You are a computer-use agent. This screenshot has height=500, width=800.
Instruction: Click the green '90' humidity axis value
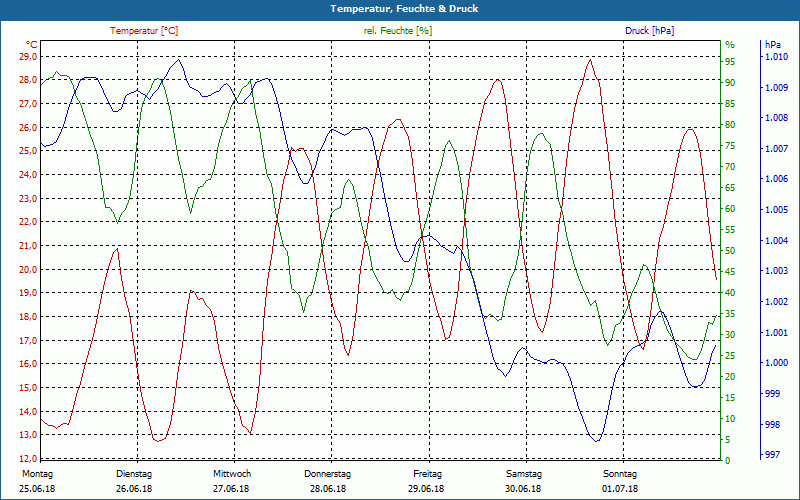coord(730,83)
